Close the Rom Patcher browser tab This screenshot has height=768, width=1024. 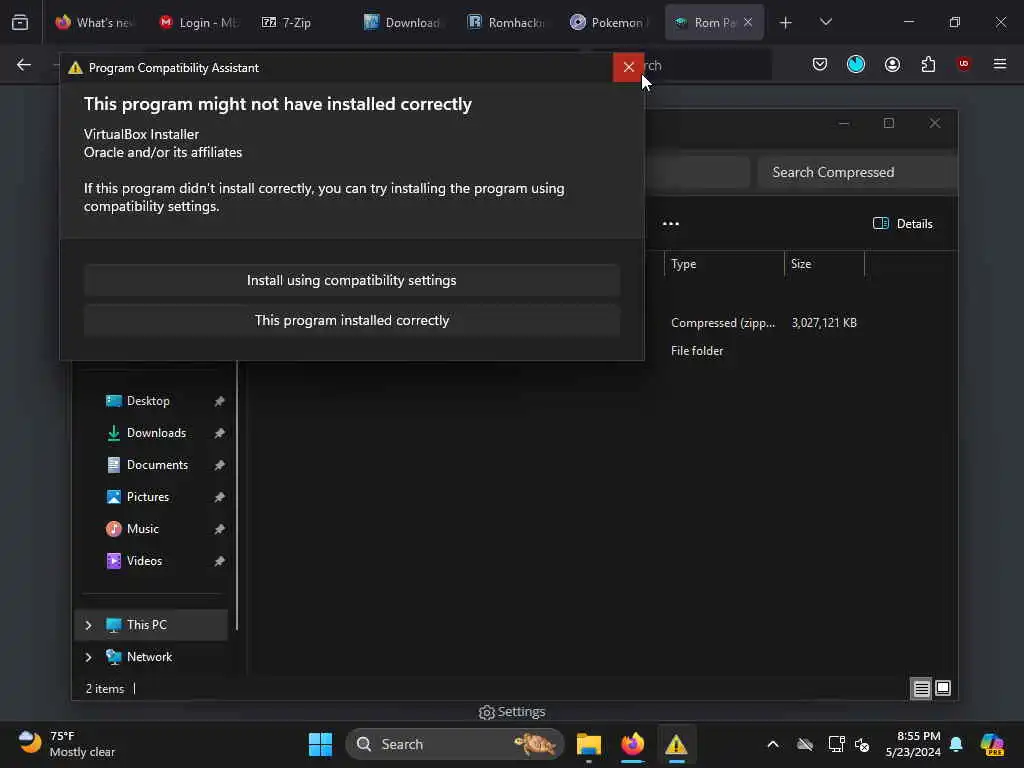tap(748, 23)
